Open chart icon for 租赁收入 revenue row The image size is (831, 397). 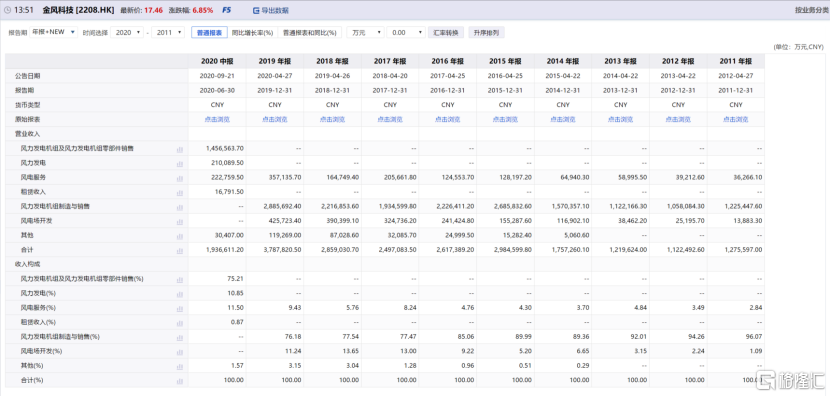click(x=180, y=192)
